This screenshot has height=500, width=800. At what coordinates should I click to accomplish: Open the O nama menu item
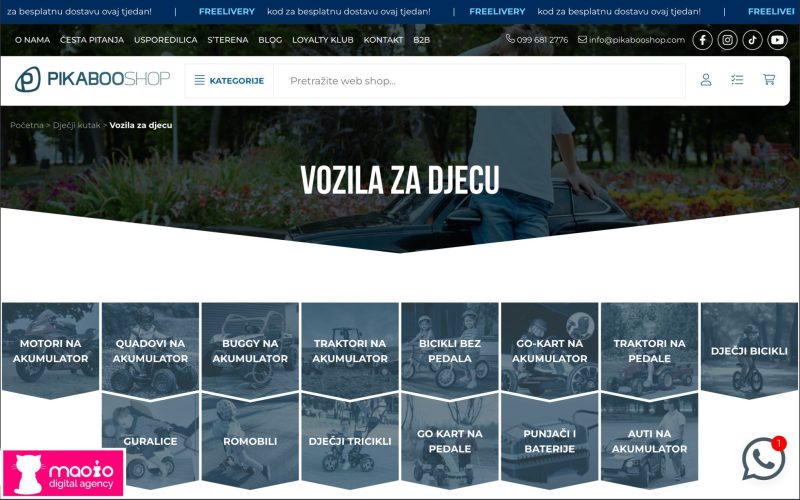pos(32,40)
